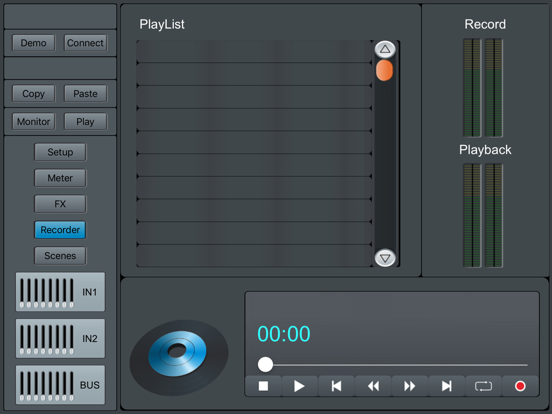Select the first playlist row
The image size is (552, 414).
[x=254, y=51]
